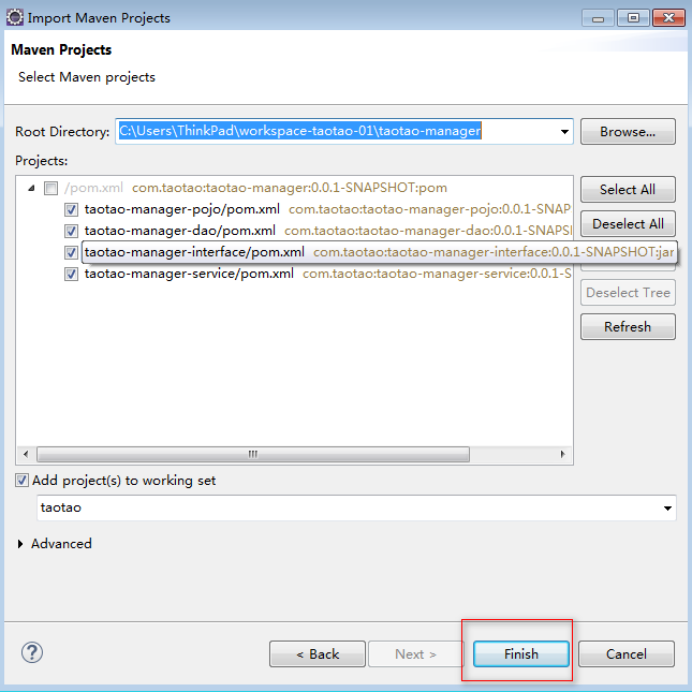The height and width of the screenshot is (692, 692).
Task: Uncheck taotao-manager-dao/pom.xml checkbox
Action: (x=71, y=231)
